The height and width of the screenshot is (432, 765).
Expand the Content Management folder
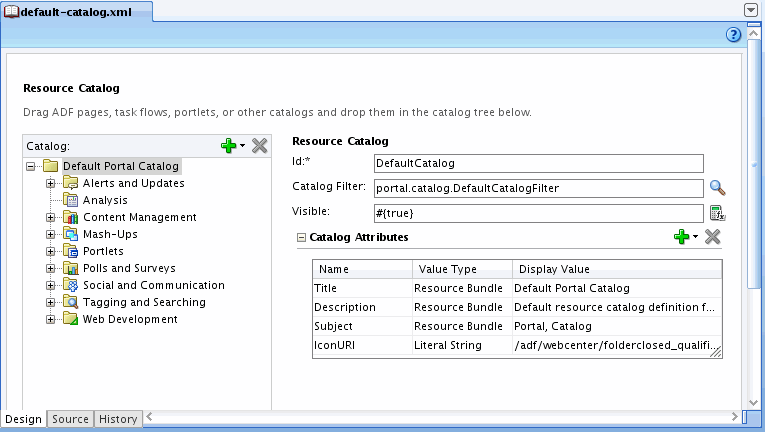click(x=50, y=218)
